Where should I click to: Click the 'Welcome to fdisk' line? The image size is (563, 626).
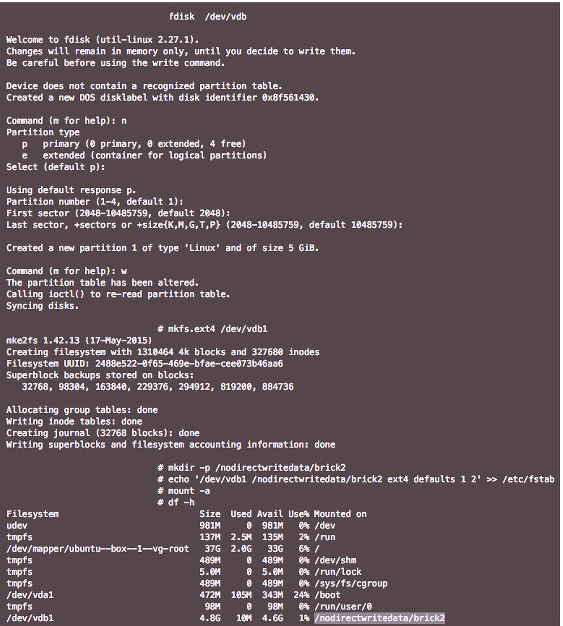click(x=103, y=40)
